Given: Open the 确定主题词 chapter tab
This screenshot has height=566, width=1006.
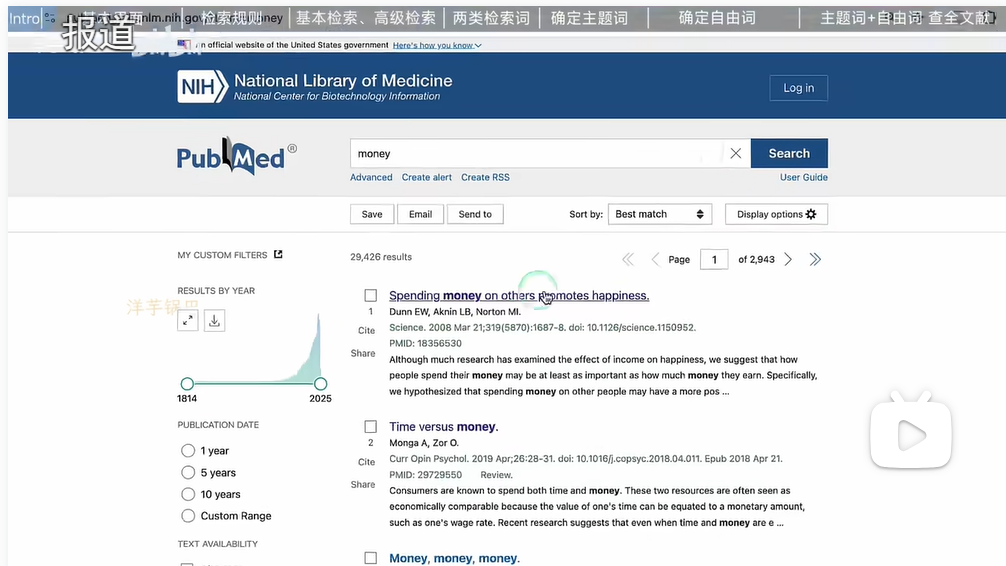Looking at the screenshot, I should pos(589,18).
